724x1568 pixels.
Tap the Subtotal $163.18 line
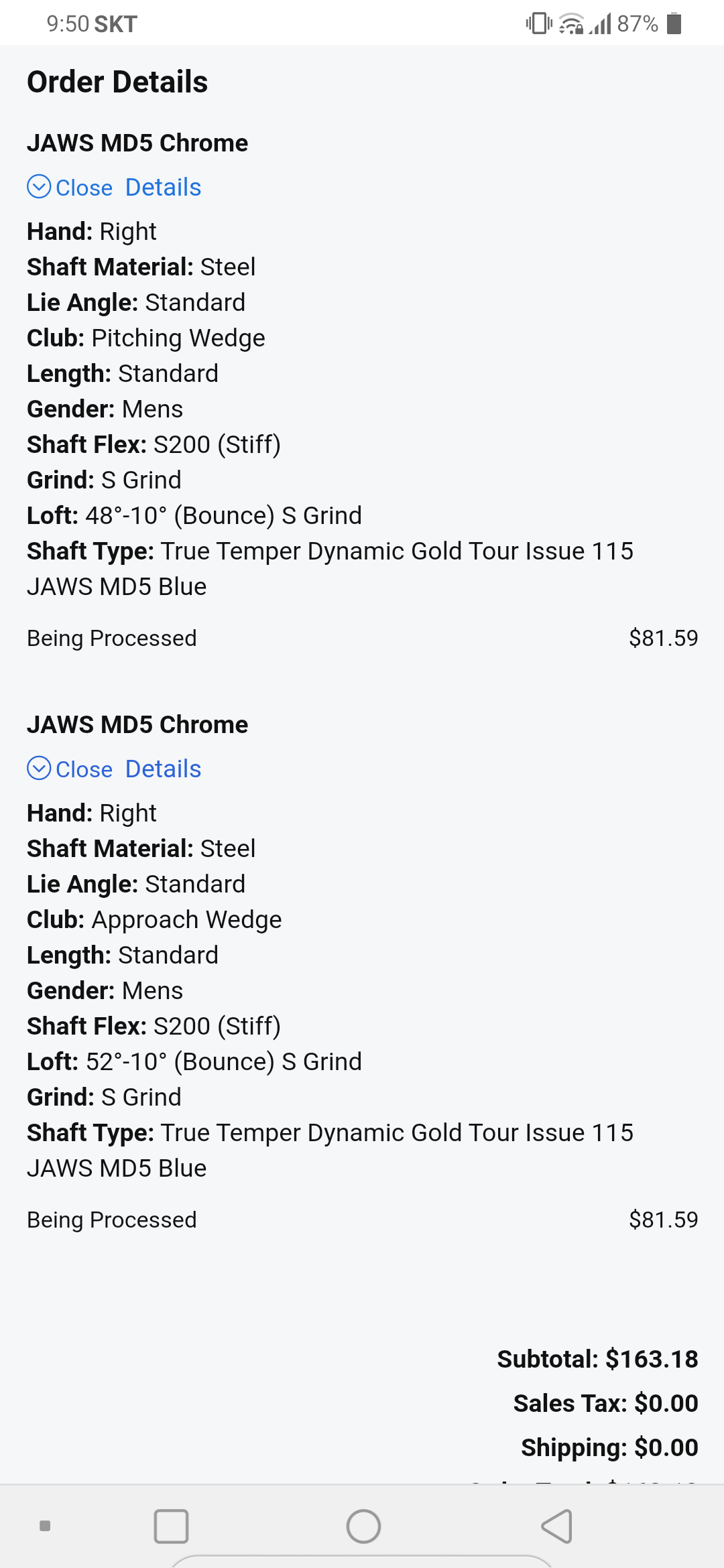(597, 1359)
